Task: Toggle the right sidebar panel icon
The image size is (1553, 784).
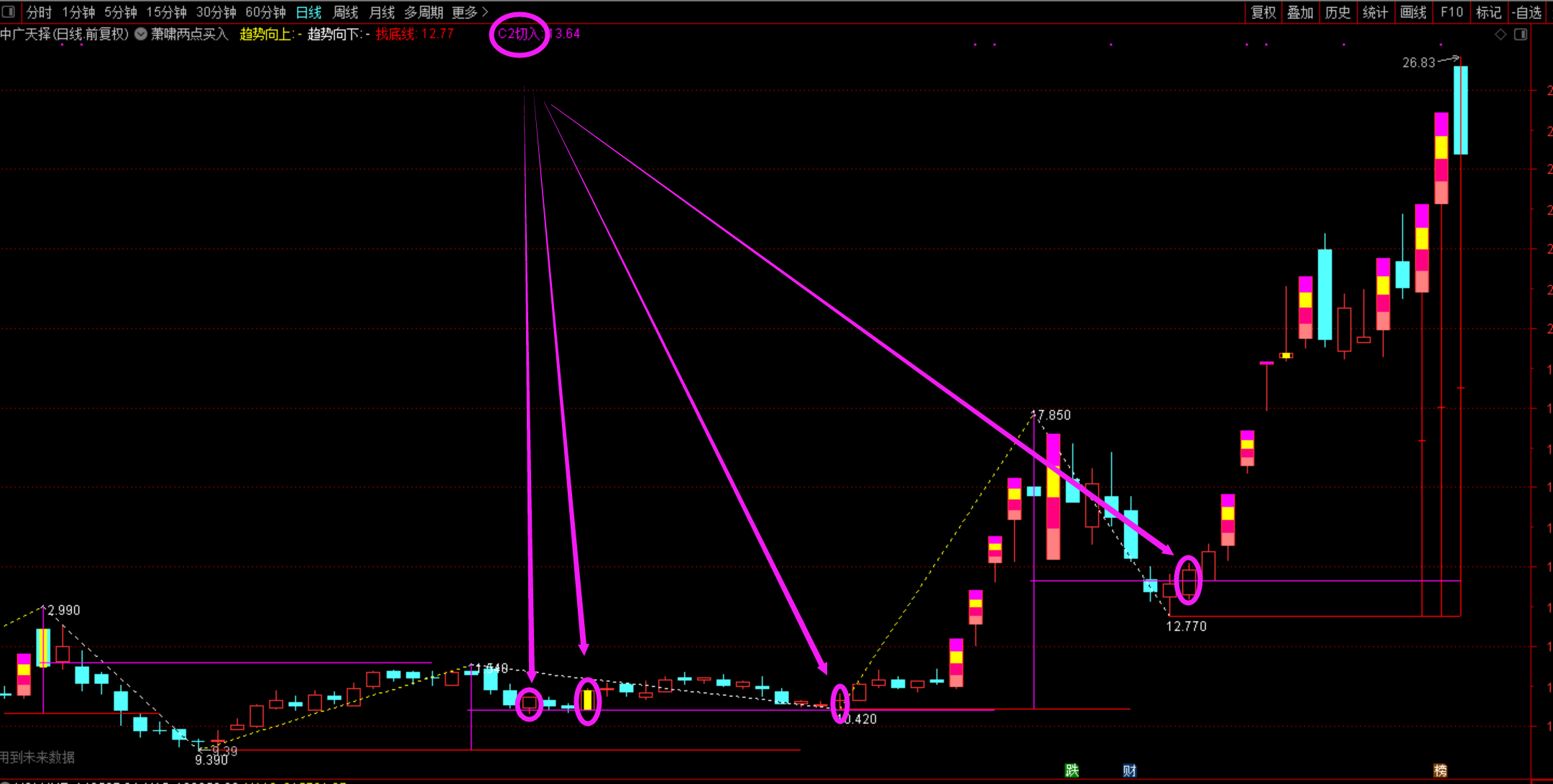Action: (1521, 34)
